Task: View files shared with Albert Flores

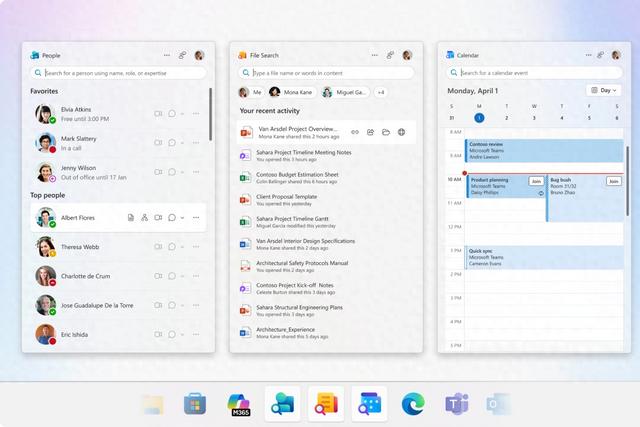Action: coord(131,218)
